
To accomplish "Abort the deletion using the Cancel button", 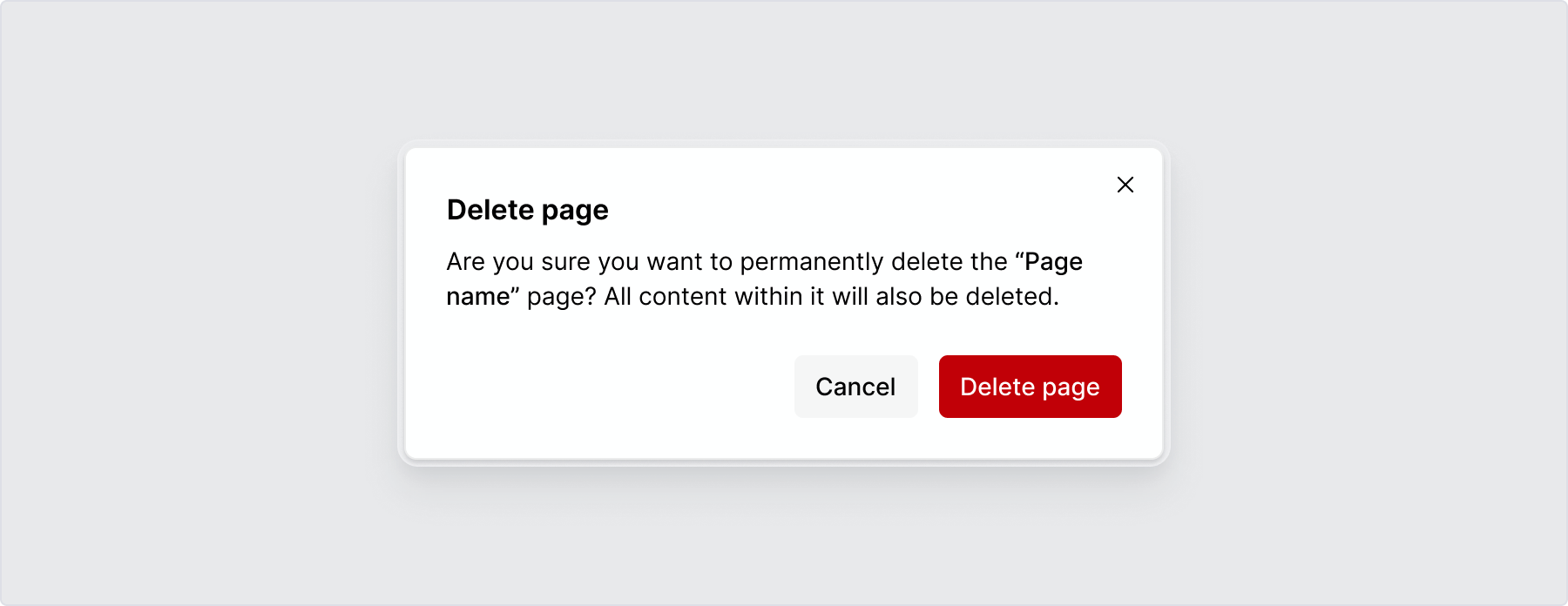I will point(855,387).
